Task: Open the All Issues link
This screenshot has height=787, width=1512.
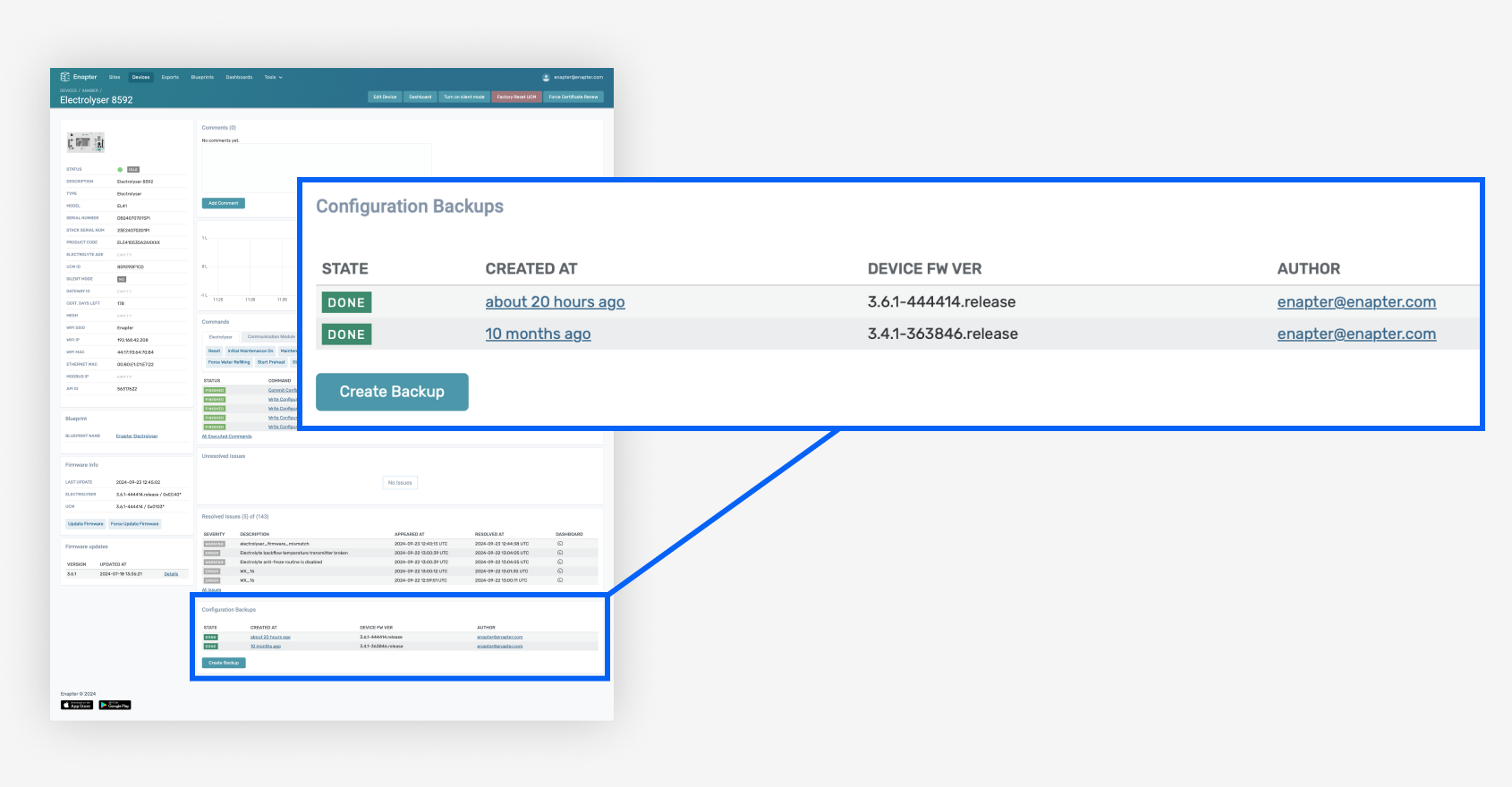Action: click(x=211, y=590)
